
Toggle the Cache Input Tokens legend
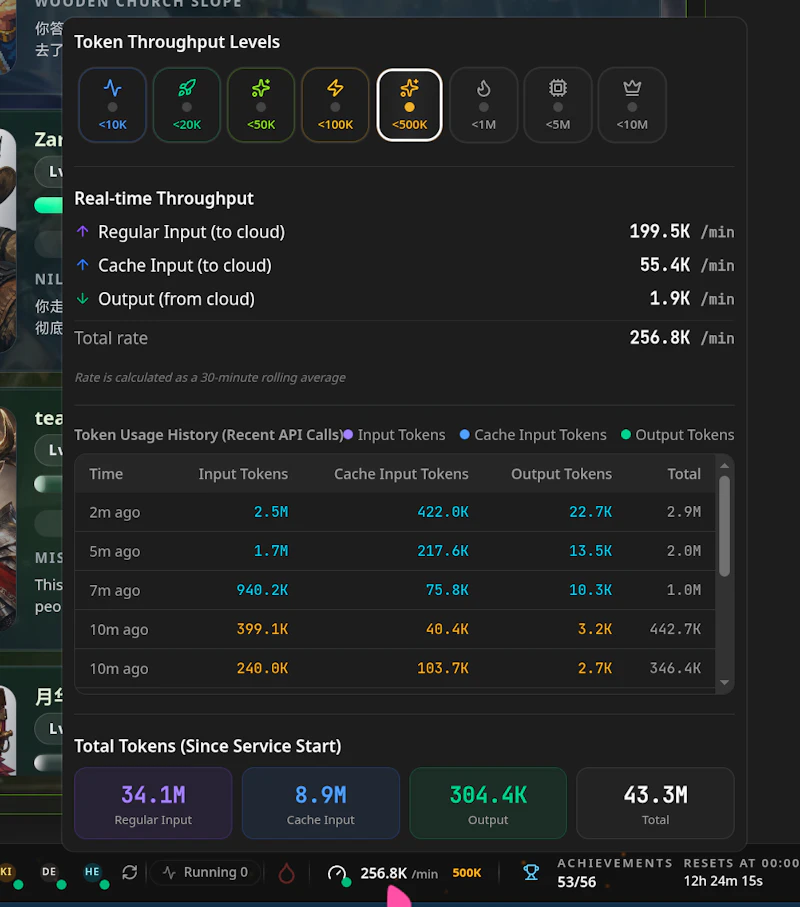533,435
